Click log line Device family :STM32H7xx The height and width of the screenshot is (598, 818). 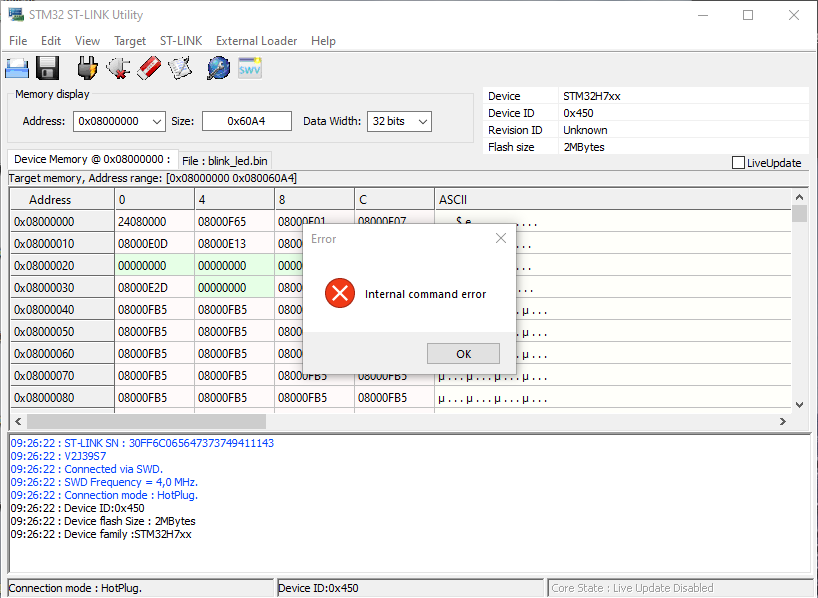pos(101,534)
